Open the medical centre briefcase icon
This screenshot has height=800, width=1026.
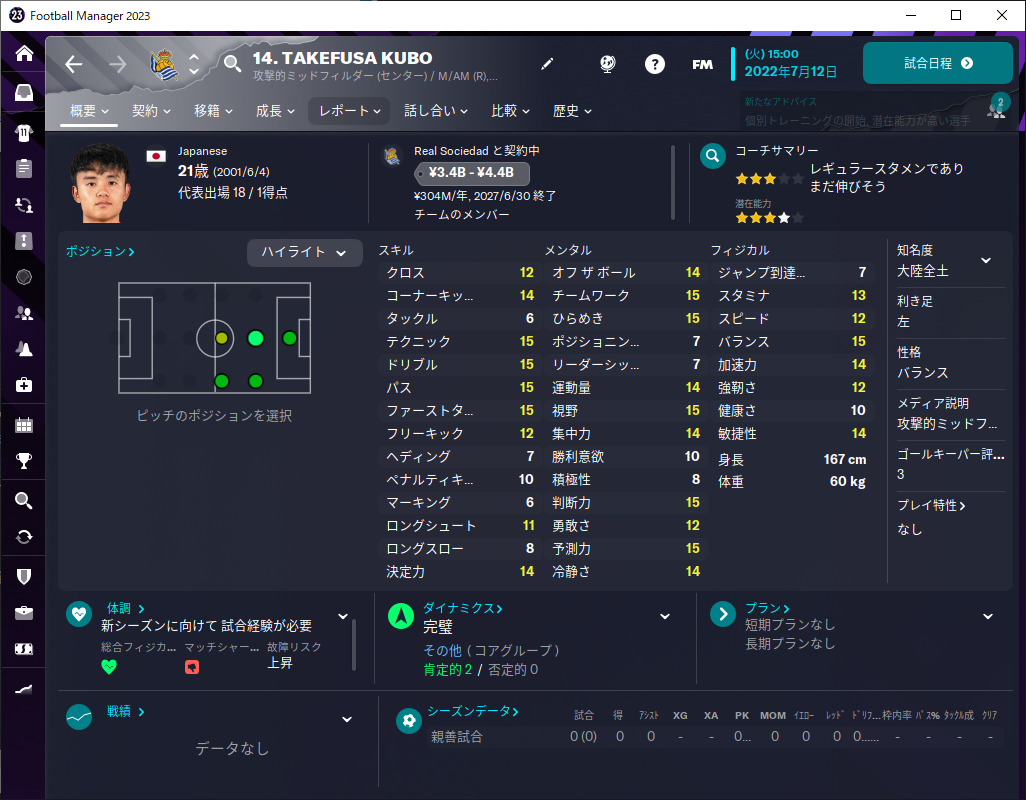point(24,385)
